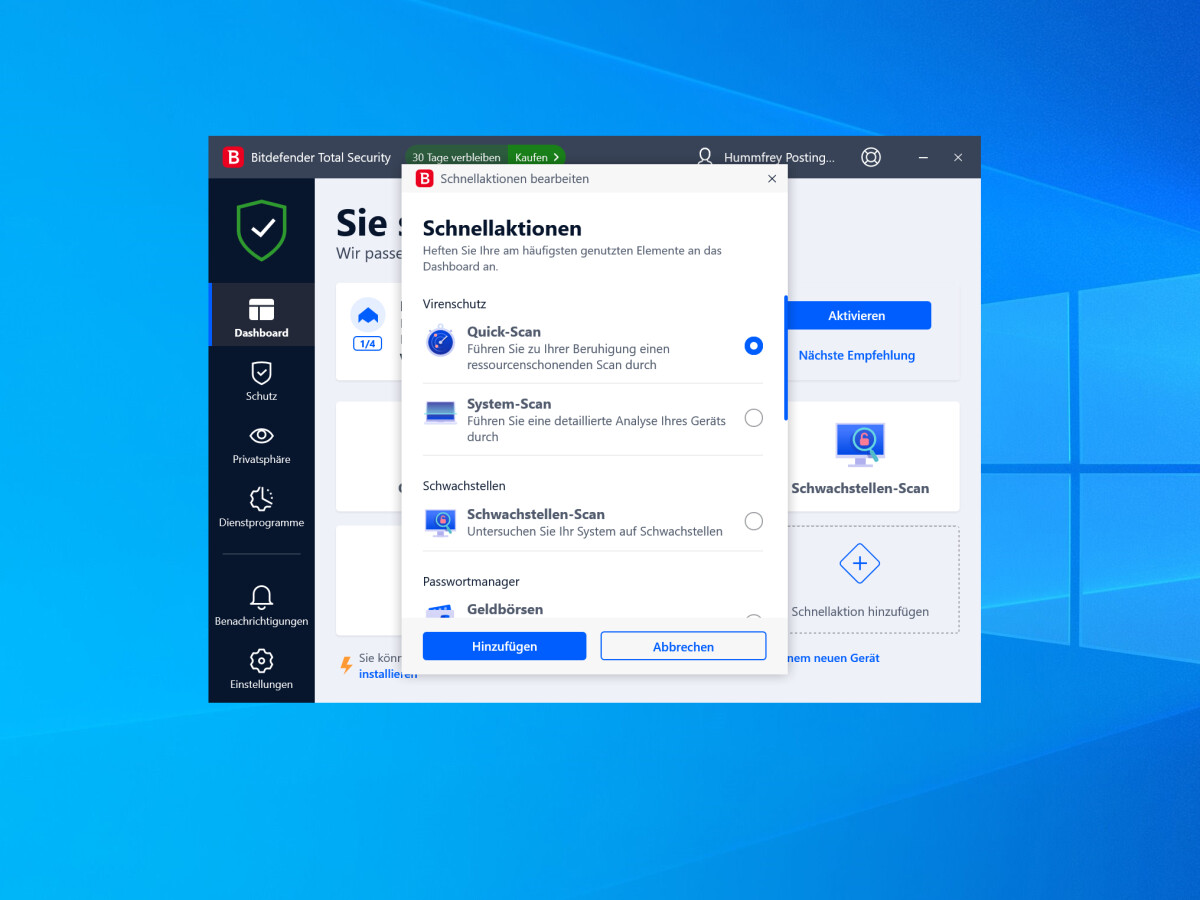Screen dimensions: 1200x900
Task: Open the Schutz shield section
Action: [261, 381]
